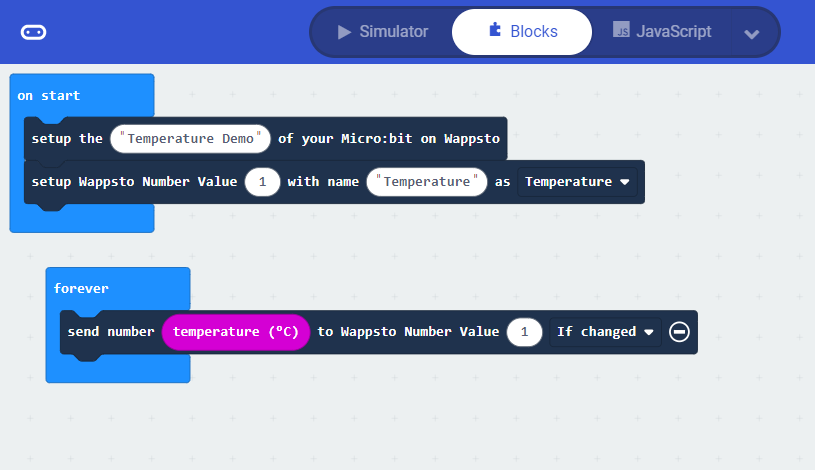Click the micro:bit logo icon
The width and height of the screenshot is (815, 470).
[33, 32]
